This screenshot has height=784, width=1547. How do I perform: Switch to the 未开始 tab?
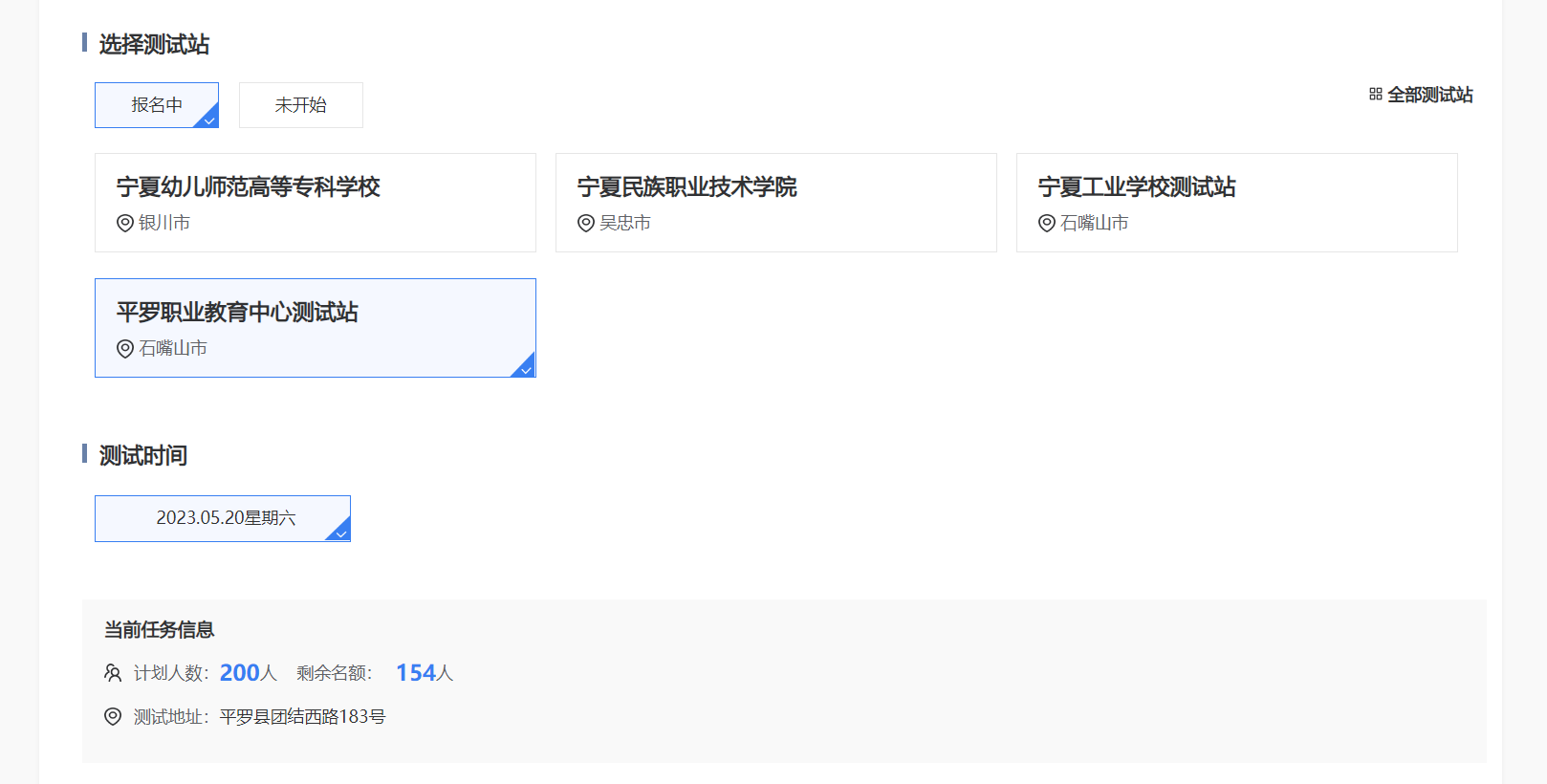(x=300, y=105)
